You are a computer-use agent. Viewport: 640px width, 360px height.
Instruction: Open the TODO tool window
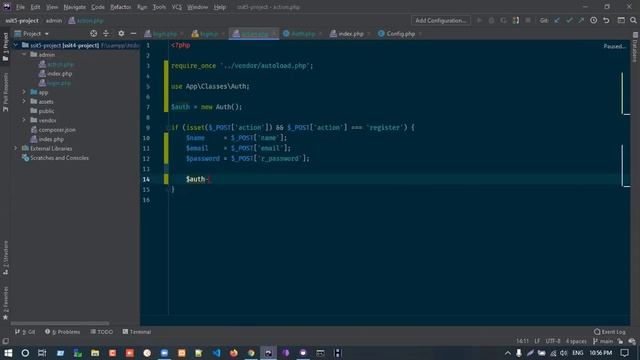click(102, 332)
